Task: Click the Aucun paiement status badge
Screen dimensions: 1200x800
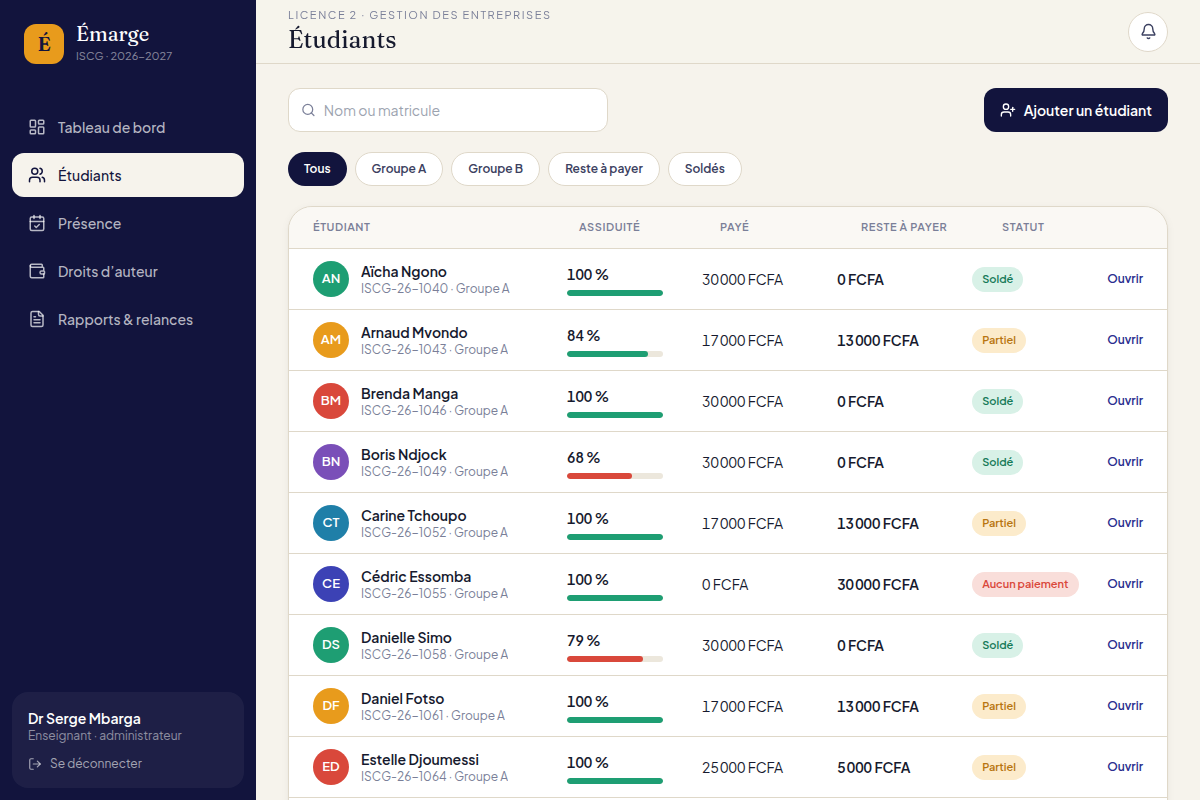Action: tap(1025, 584)
